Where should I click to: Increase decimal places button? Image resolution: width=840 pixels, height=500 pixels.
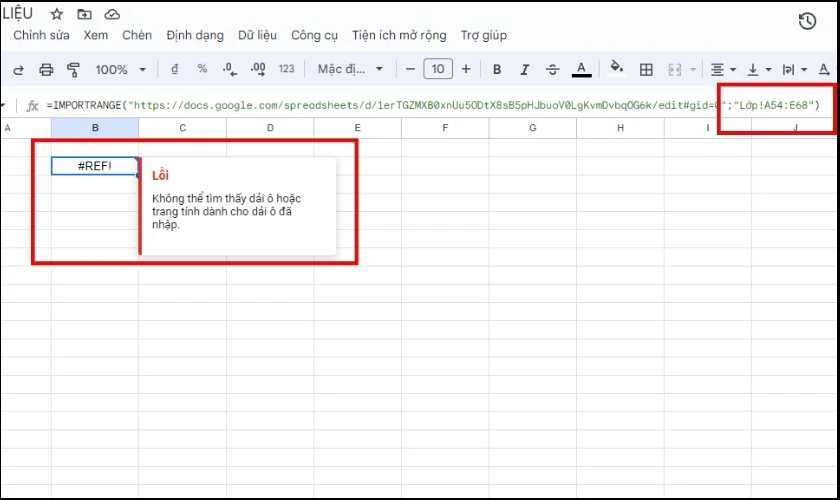[x=258, y=69]
